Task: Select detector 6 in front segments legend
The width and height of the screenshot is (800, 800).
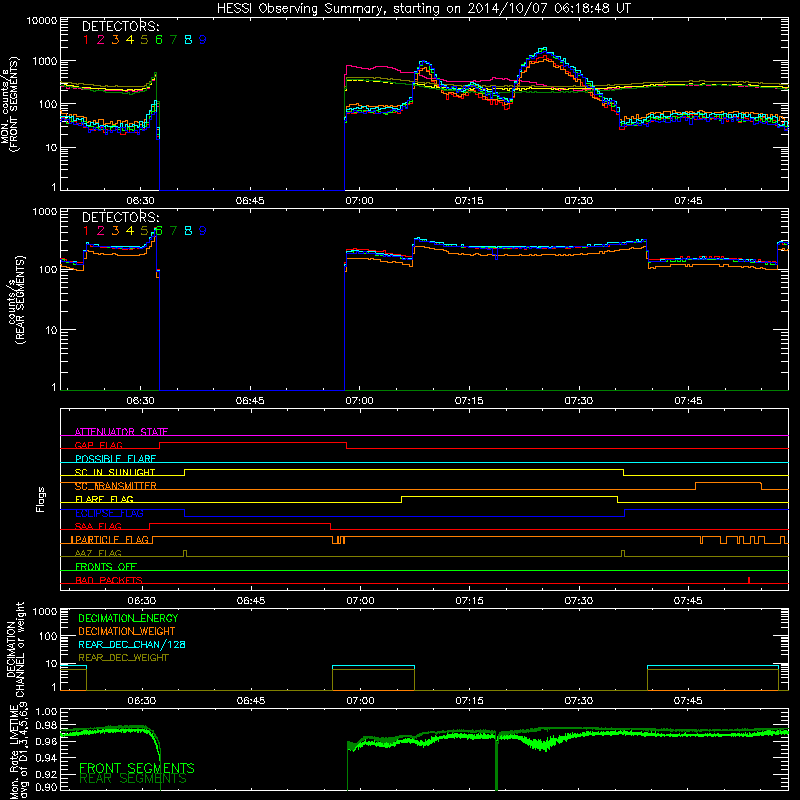Action: coord(159,40)
